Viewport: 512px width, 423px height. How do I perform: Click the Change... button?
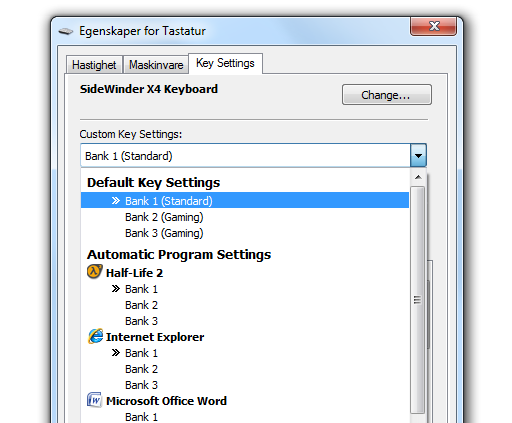point(387,95)
